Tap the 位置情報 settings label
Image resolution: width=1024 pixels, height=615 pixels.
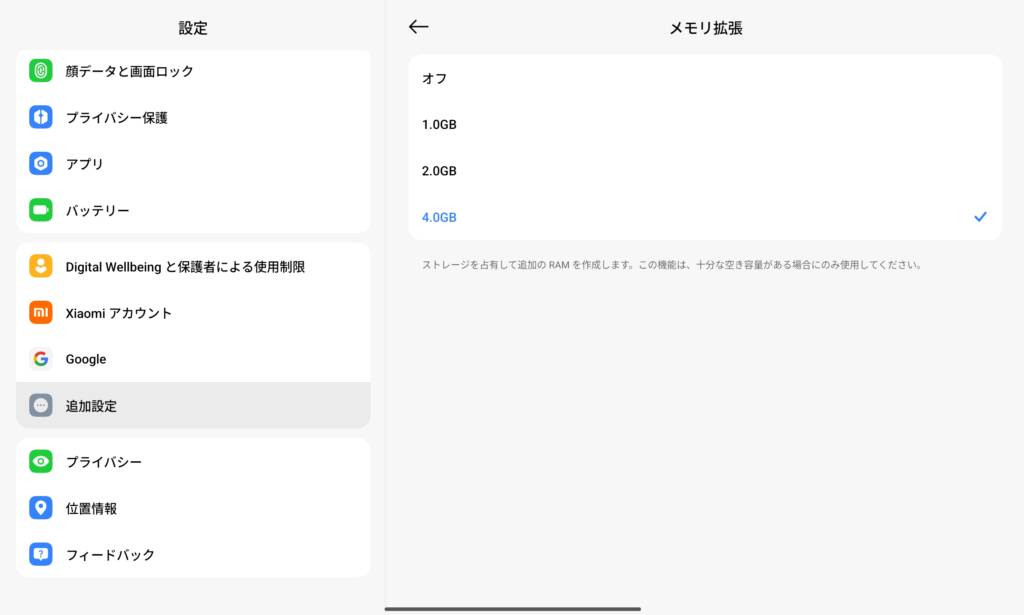[91, 508]
